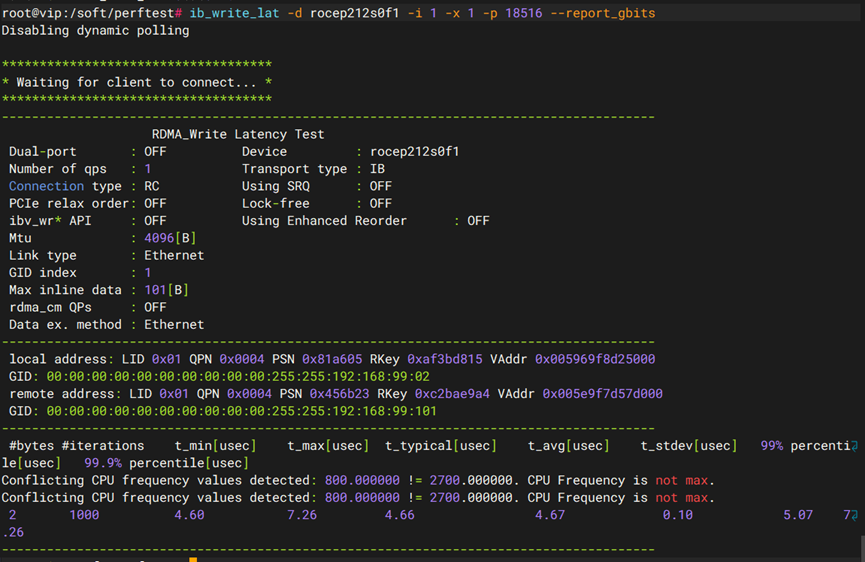Click the "Waiting for client to connect" message

tap(136, 82)
